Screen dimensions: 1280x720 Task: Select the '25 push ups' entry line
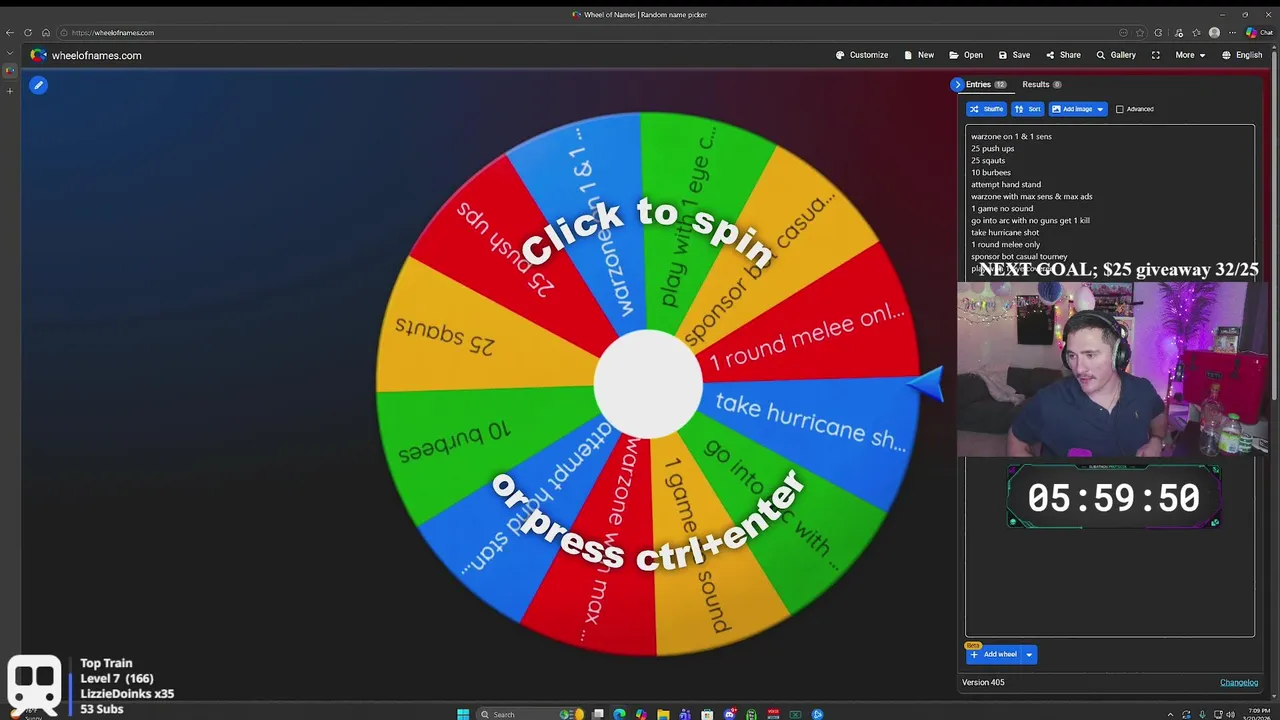tap(992, 148)
